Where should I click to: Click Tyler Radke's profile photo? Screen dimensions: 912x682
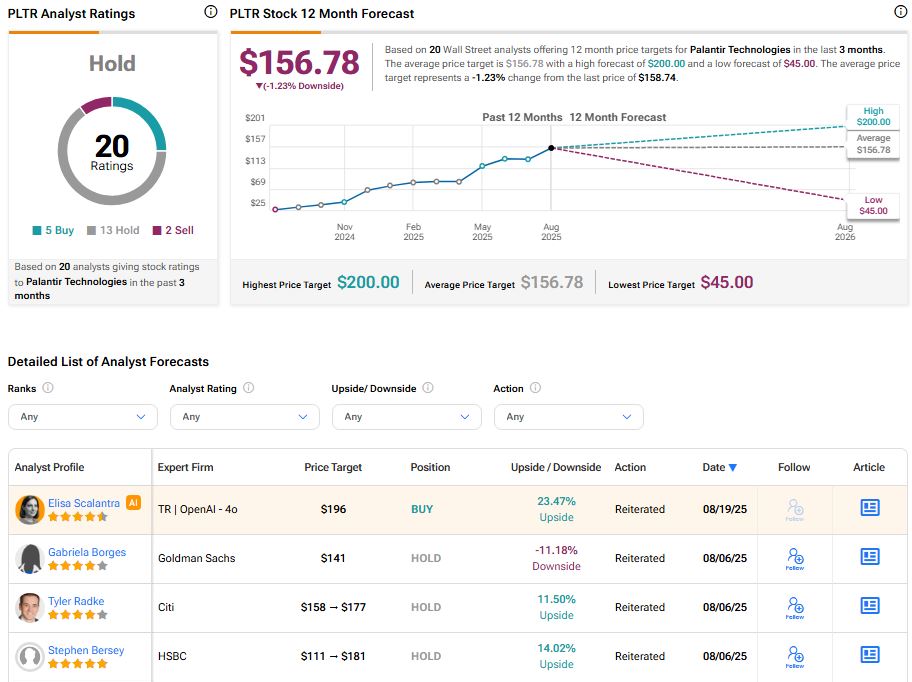coord(30,607)
